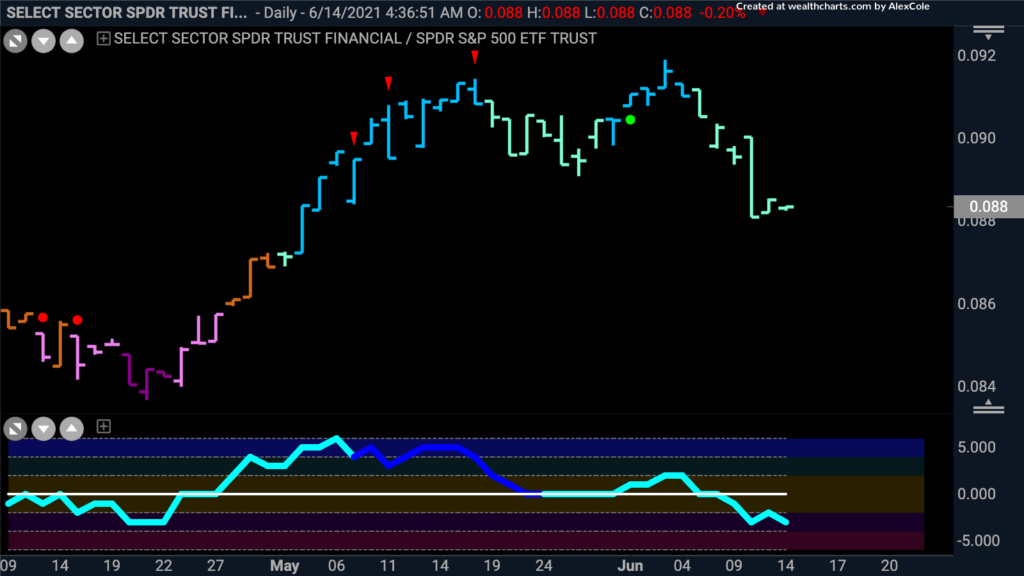Click the Jun label on date axis
1024x576 pixels.
pos(630,566)
